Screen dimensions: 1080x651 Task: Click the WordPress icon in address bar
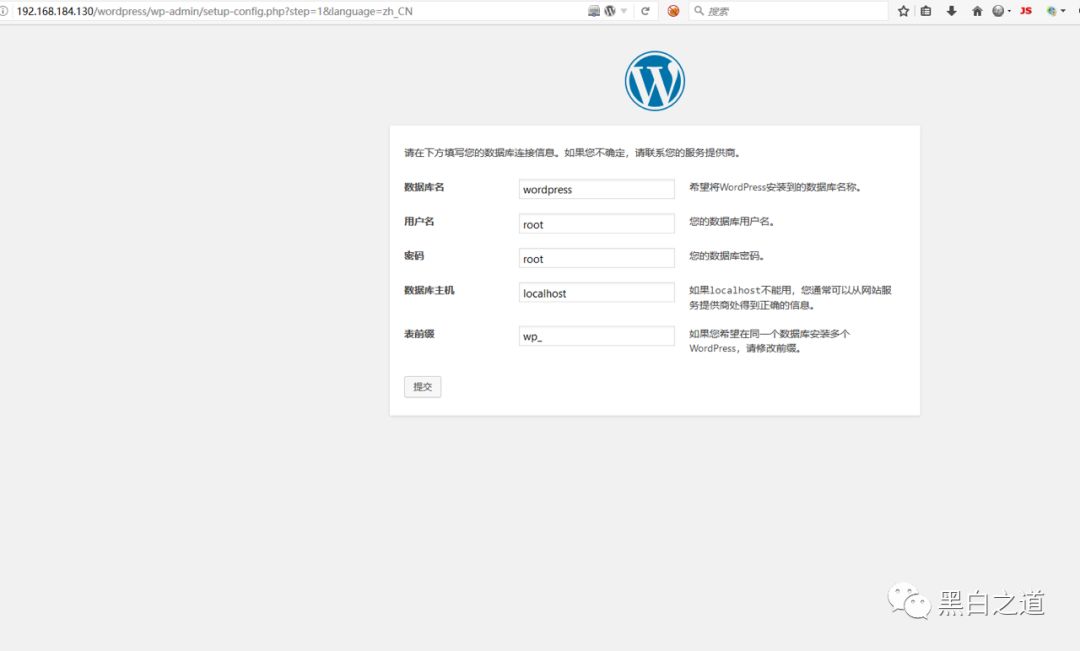point(610,11)
